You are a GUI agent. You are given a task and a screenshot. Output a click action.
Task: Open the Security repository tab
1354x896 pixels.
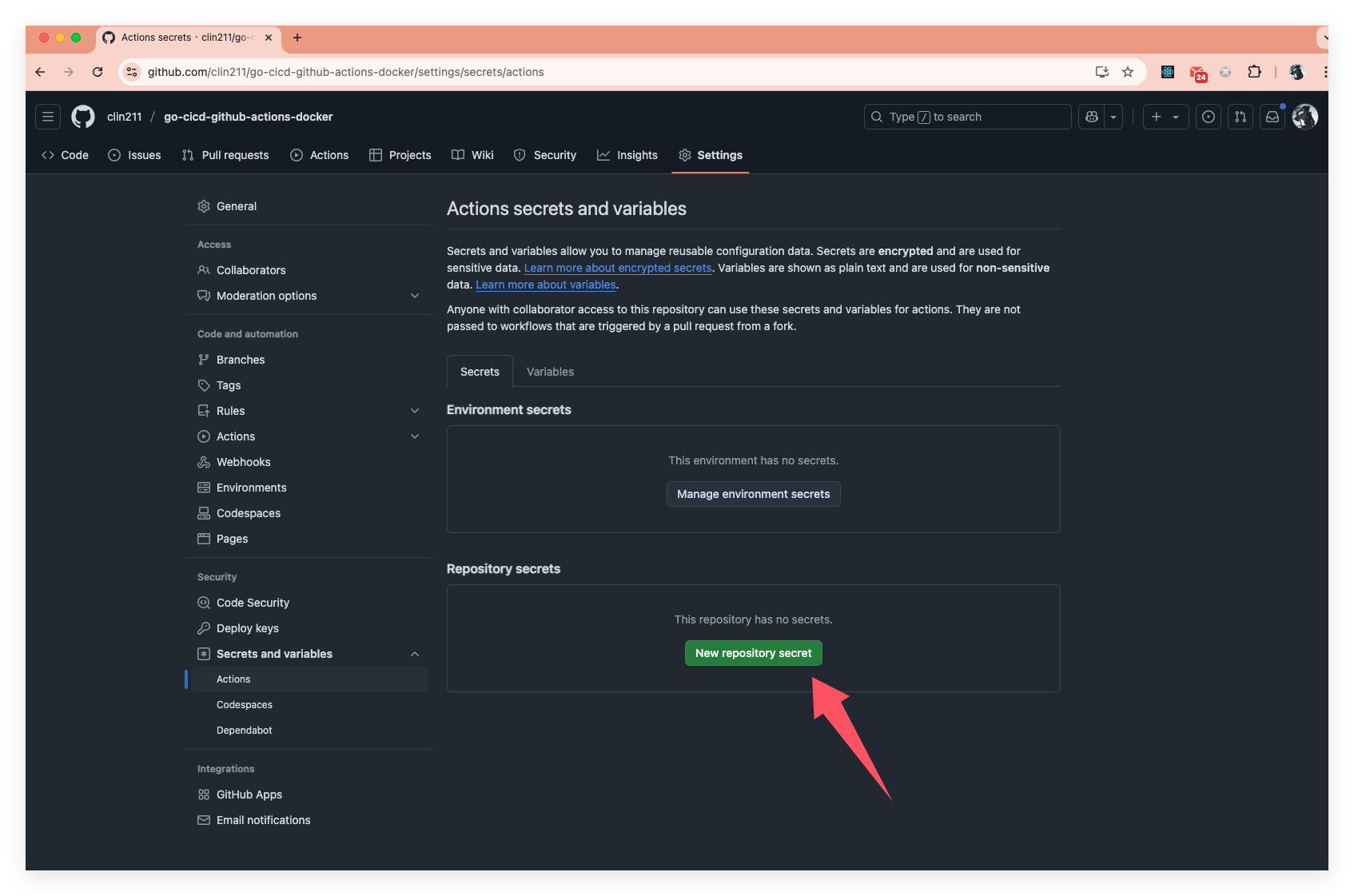tap(545, 155)
